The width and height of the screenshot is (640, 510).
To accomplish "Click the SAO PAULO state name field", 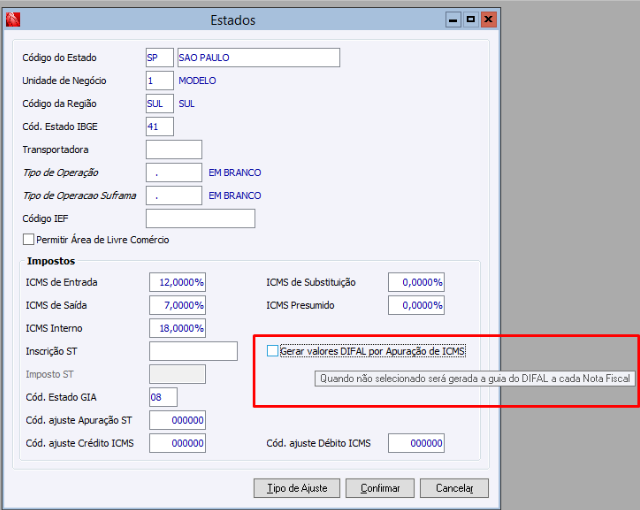I will click(x=258, y=58).
